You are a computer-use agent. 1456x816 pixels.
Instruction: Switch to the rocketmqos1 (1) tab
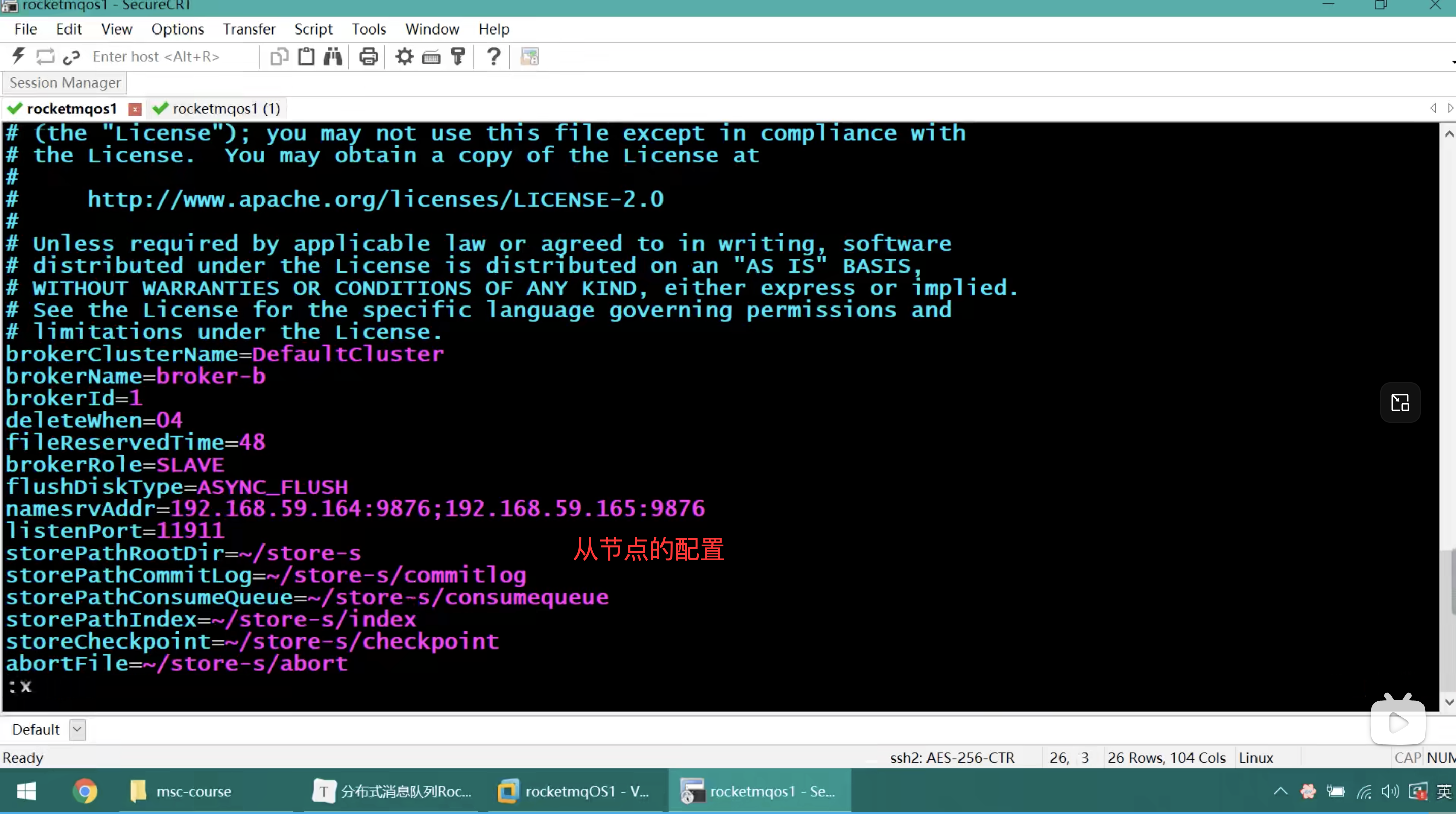pyautogui.click(x=225, y=109)
